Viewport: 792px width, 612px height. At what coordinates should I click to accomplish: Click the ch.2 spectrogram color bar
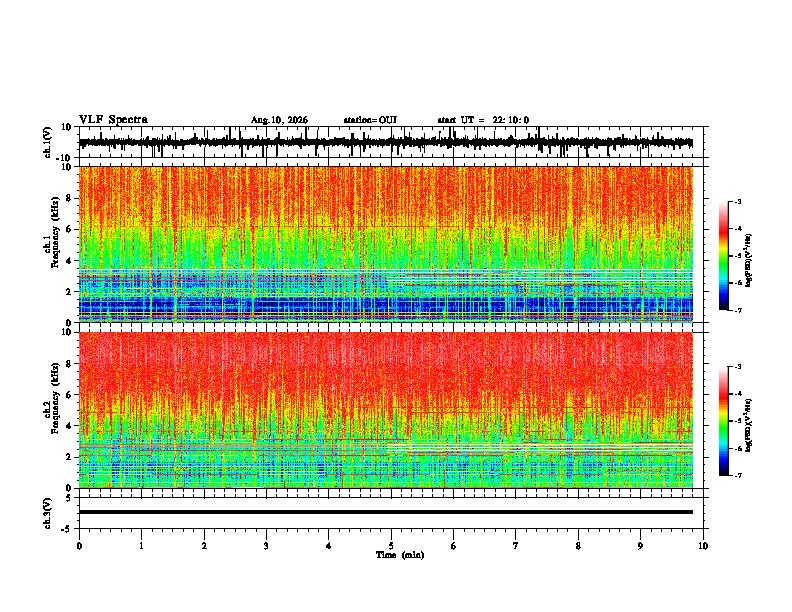pos(723,421)
